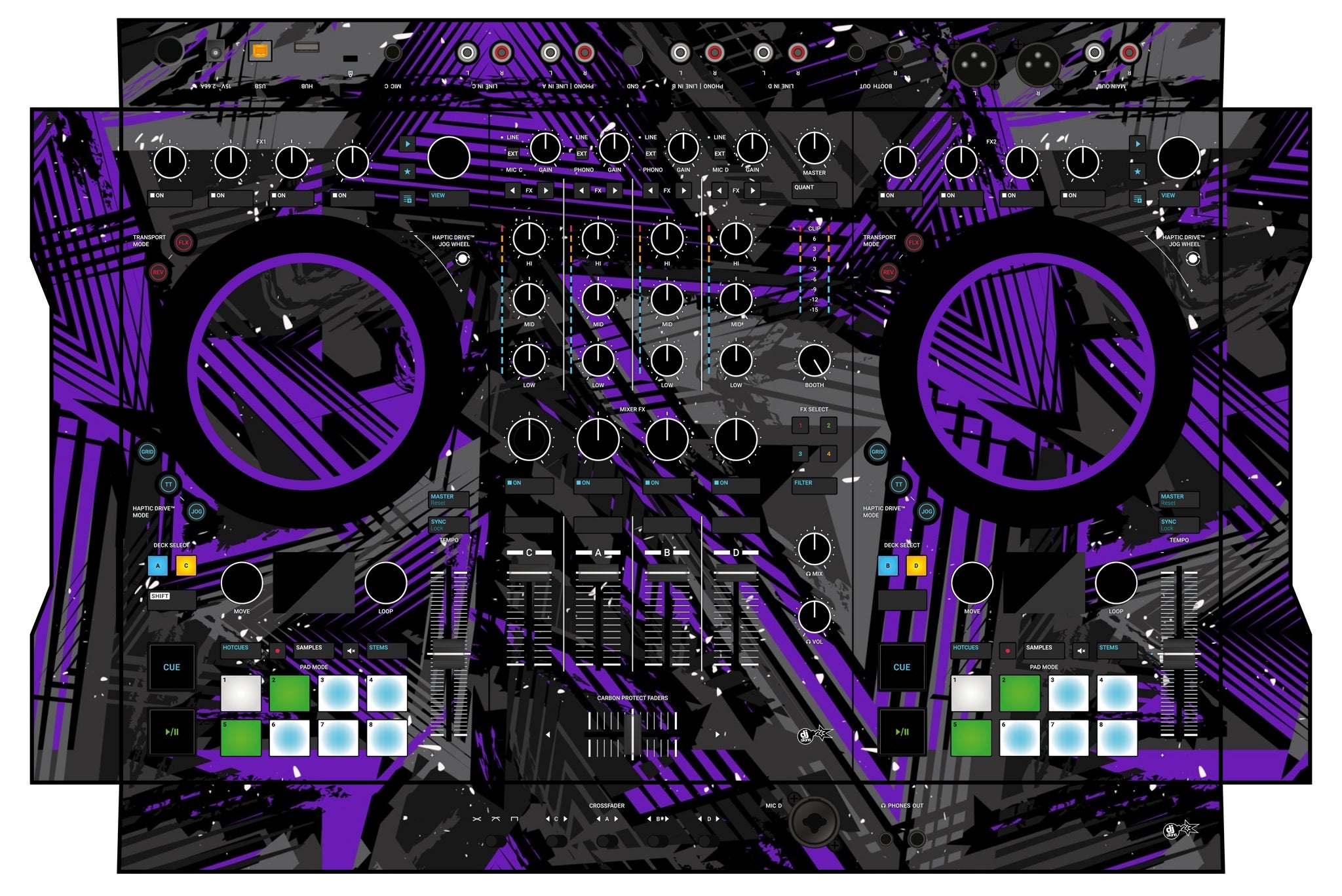Click channel C FX right arrow
The width and height of the screenshot is (1342, 896).
coord(545,191)
